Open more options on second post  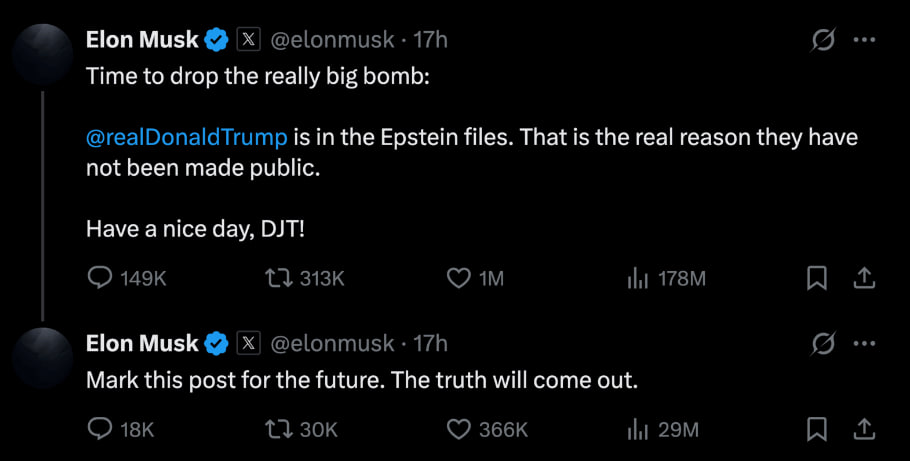click(x=864, y=343)
